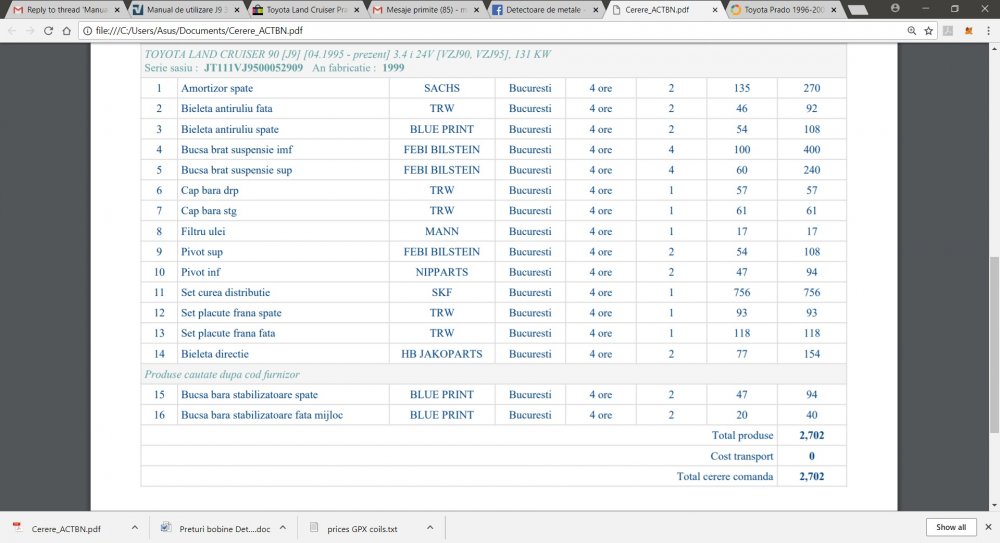Click the 'Total cerere comanda' label
The height and width of the screenshot is (543, 1000).
724,477
